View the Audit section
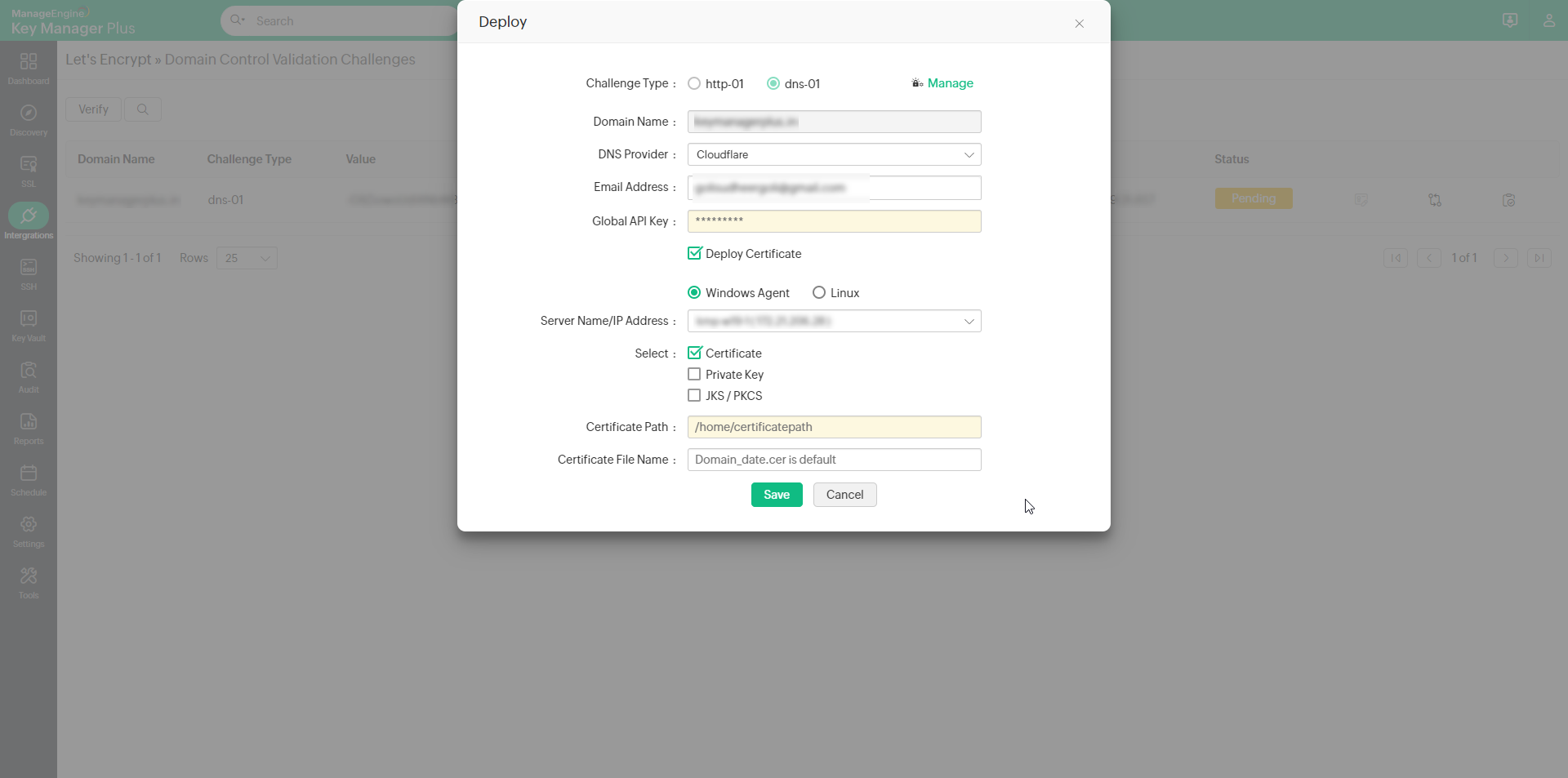The width and height of the screenshot is (1568, 778). click(x=29, y=376)
